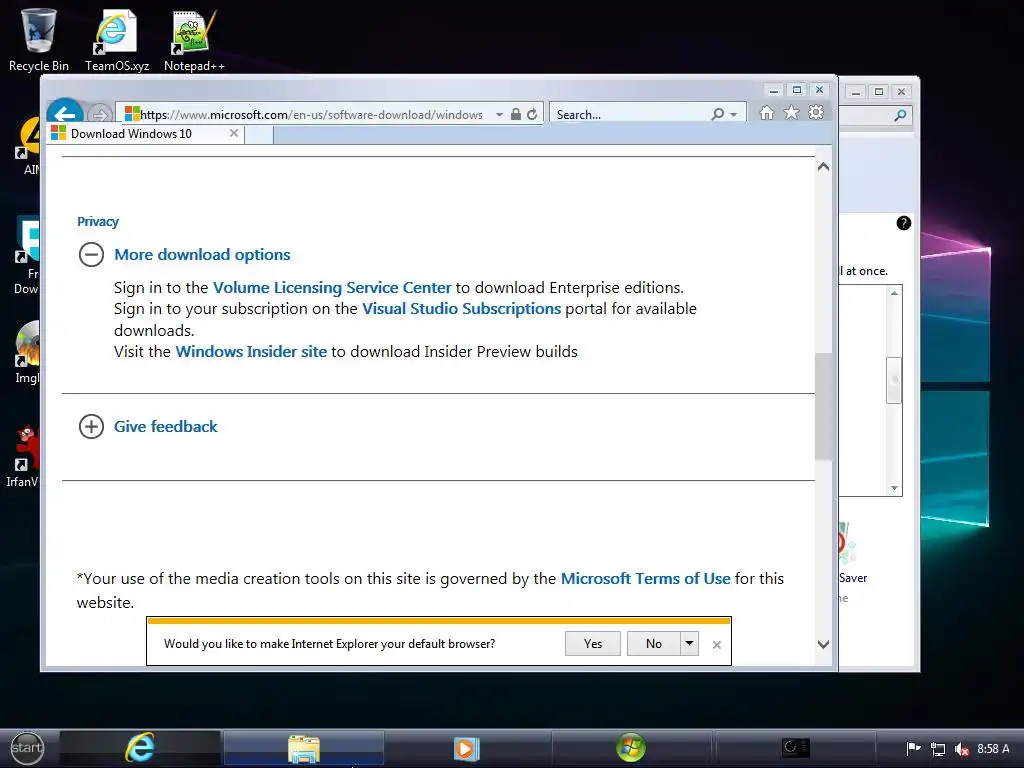
Task: Open the Privacy link
Action: click(x=98, y=221)
